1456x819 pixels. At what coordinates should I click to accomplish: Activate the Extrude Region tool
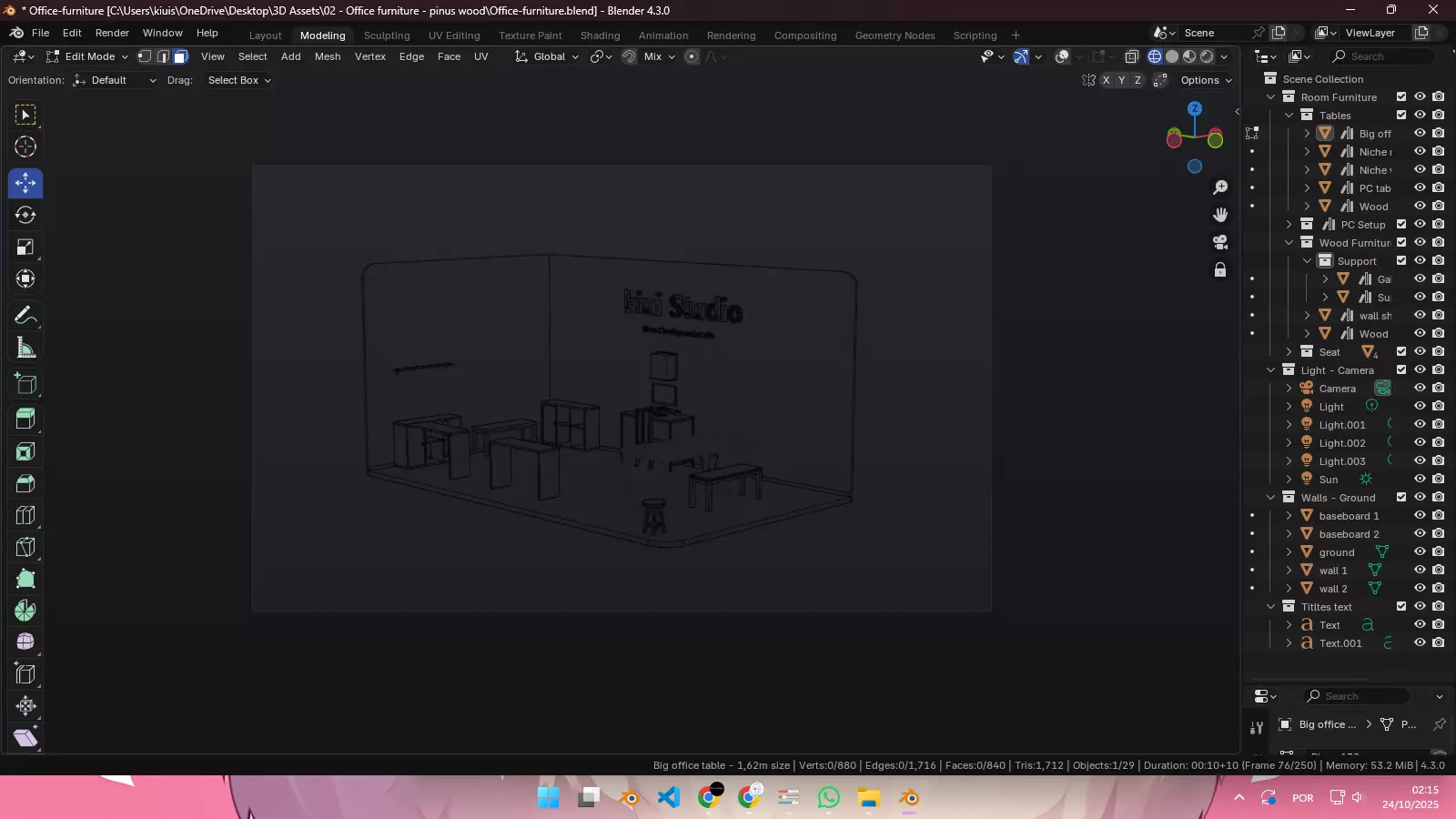coord(25,420)
